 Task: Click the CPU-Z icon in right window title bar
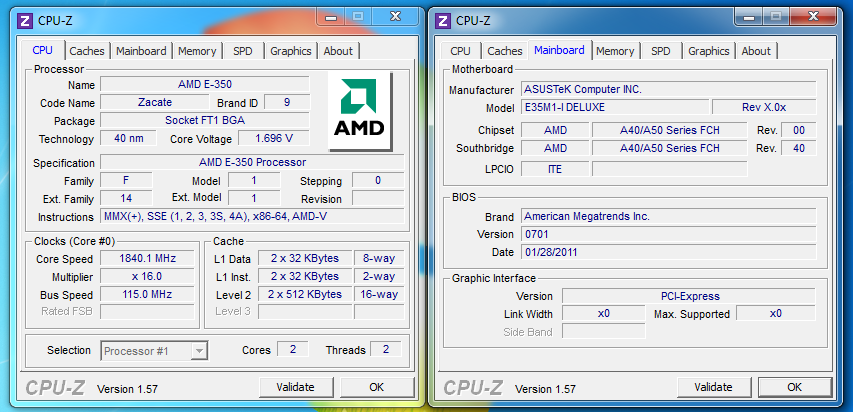pyautogui.click(x=443, y=21)
